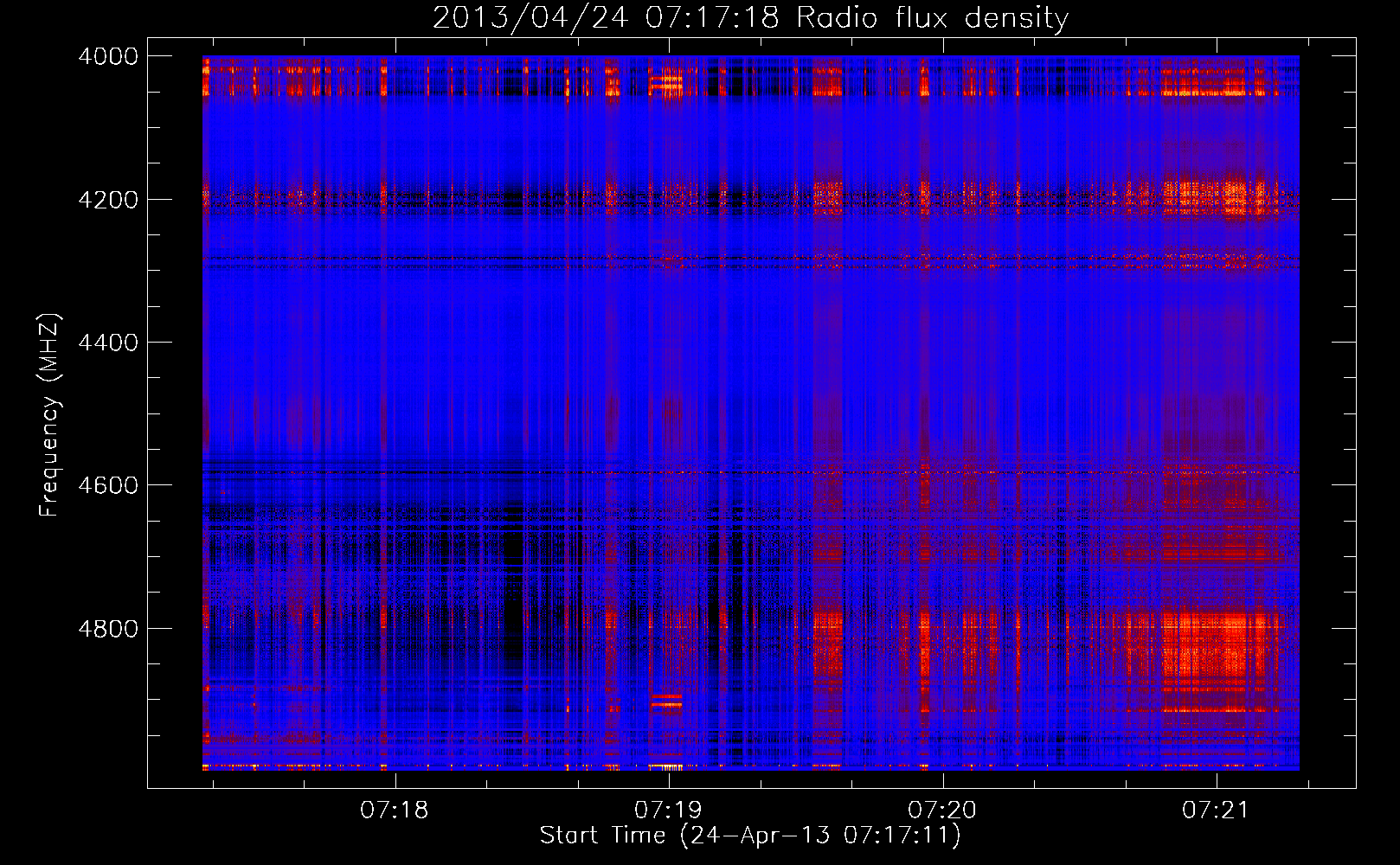1400x865 pixels.
Task: Click the '07:18' time axis label
Action: point(395,811)
